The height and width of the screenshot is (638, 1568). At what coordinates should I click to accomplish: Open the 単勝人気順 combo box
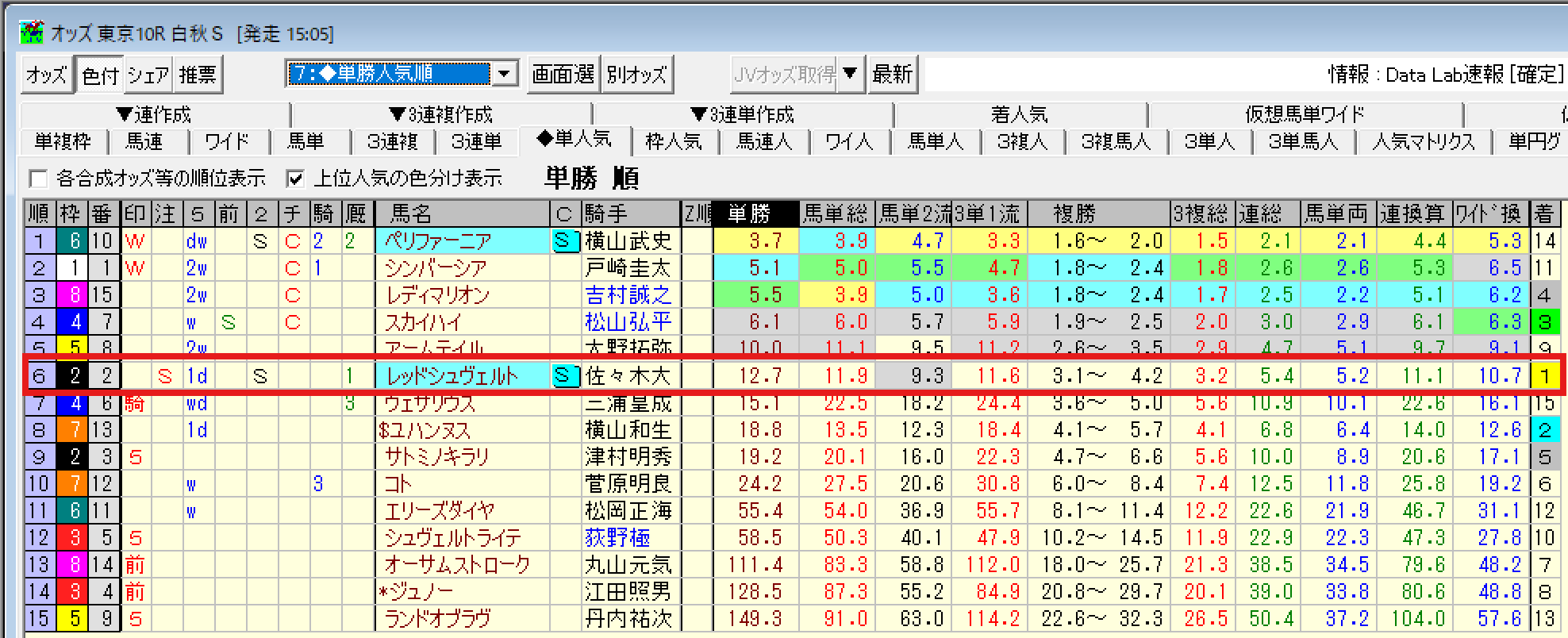tap(504, 75)
